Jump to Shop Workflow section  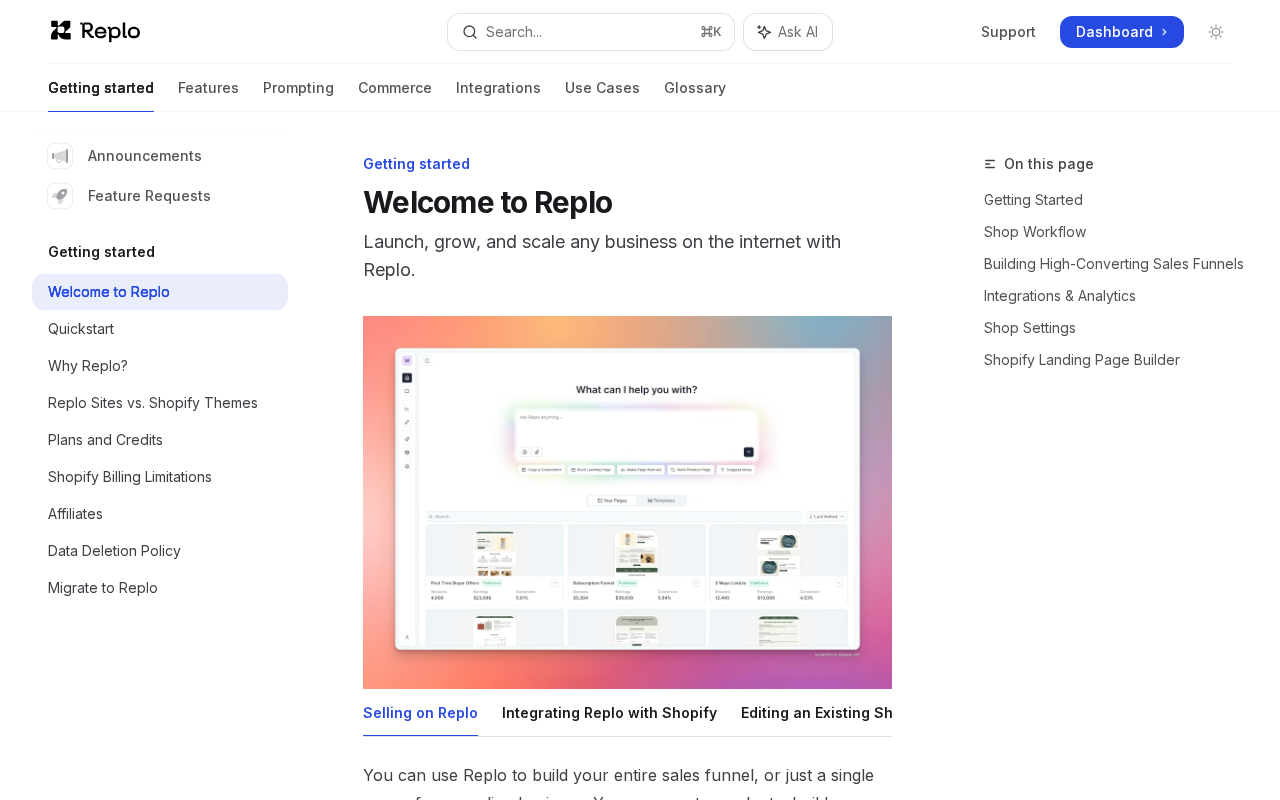(x=1035, y=232)
